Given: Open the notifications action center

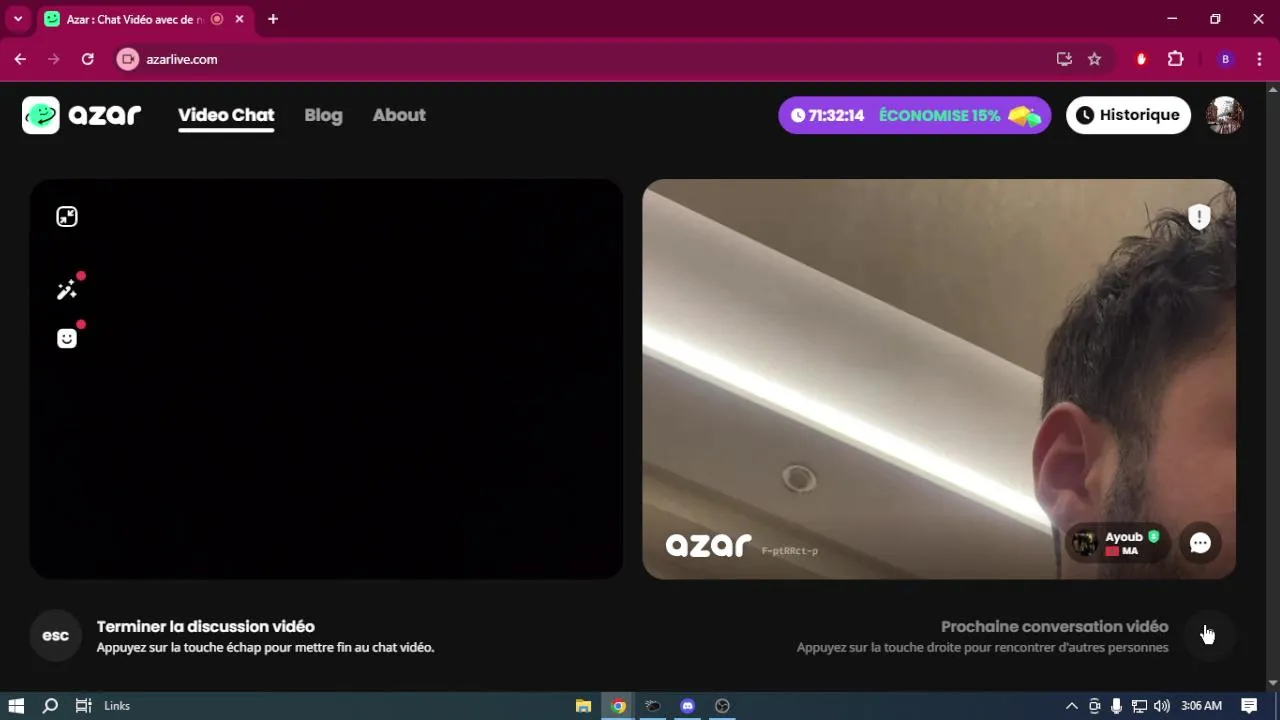Looking at the screenshot, I should click(1249, 706).
